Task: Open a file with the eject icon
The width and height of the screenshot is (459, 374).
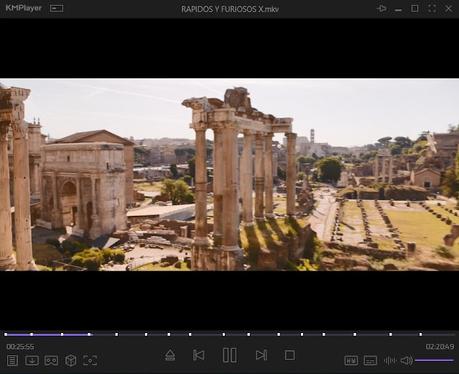Action: 170,355
